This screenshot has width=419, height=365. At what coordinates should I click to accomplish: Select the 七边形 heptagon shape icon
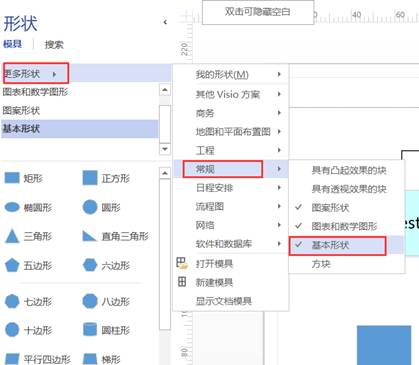click(x=12, y=301)
